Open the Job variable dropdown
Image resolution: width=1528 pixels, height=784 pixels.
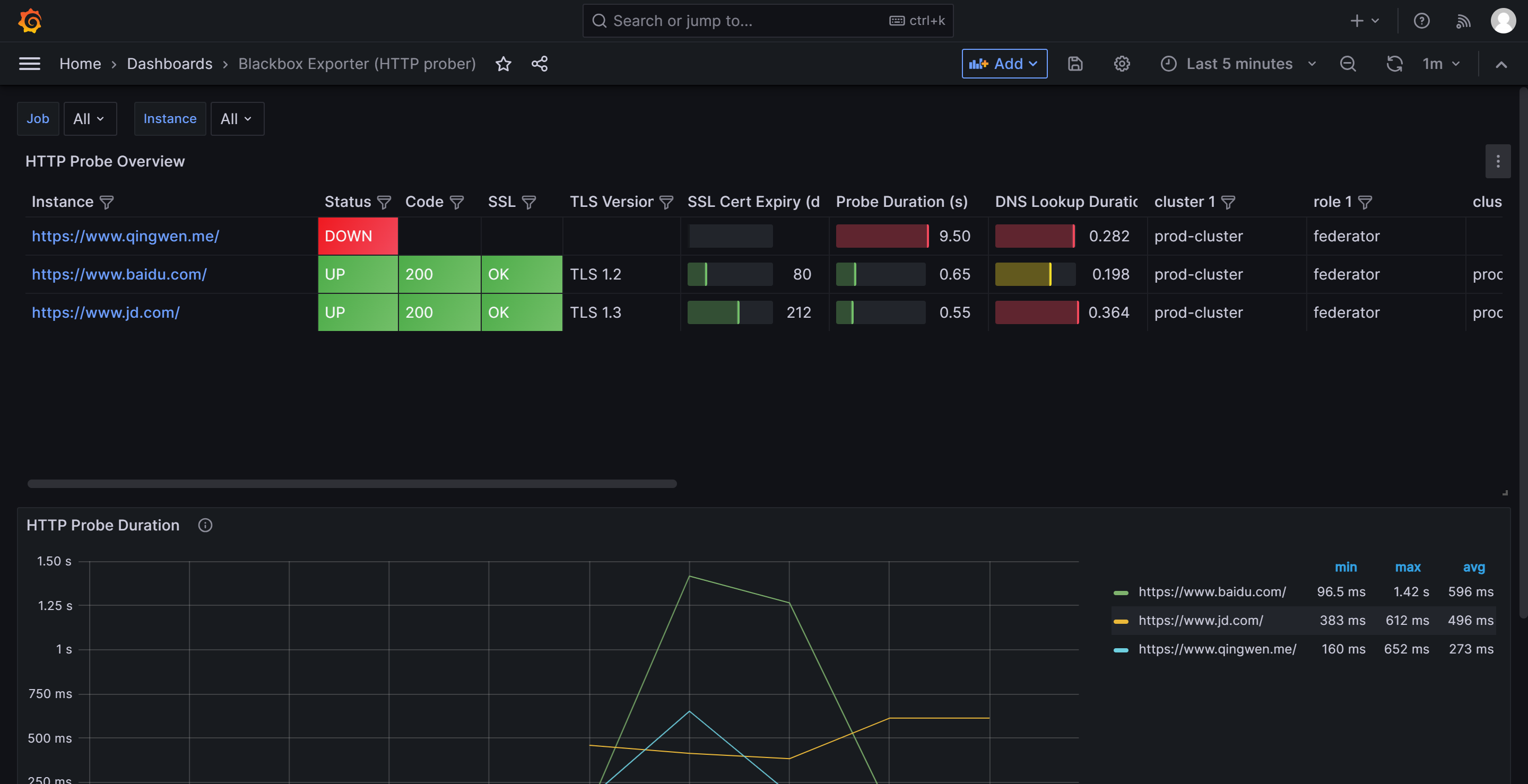pyautogui.click(x=90, y=119)
